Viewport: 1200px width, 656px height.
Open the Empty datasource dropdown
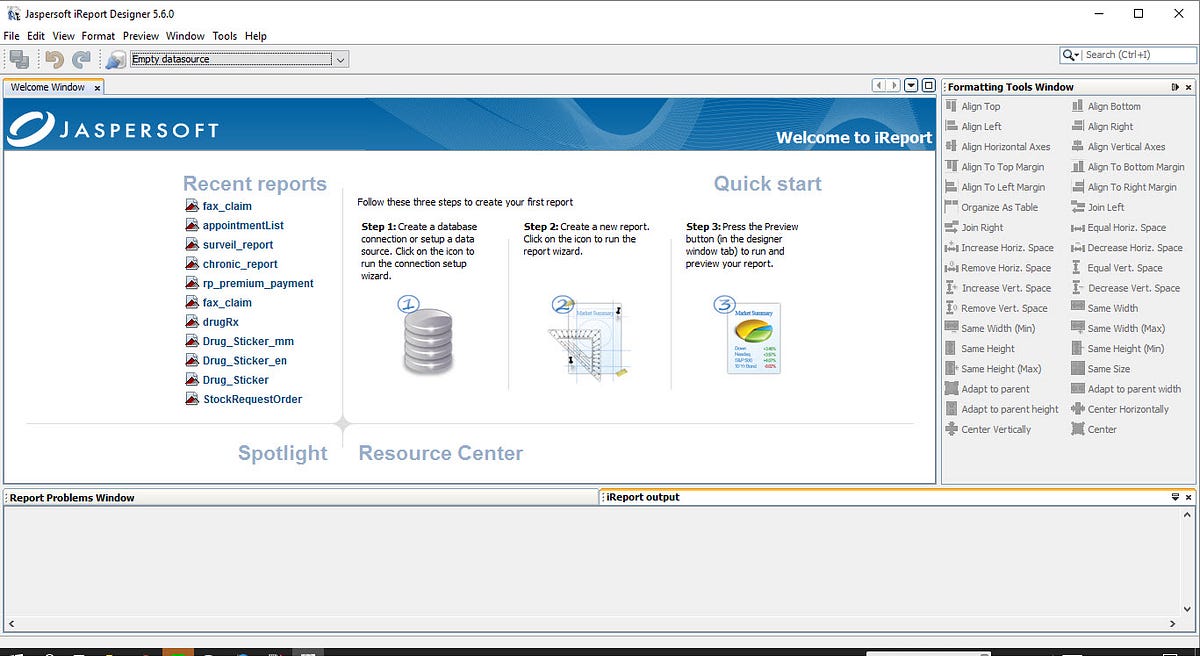(x=340, y=59)
